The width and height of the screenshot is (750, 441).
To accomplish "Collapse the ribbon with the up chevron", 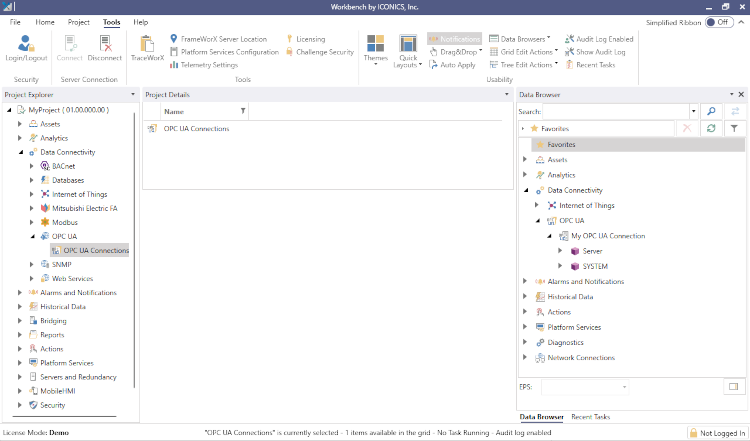I will [741, 22].
